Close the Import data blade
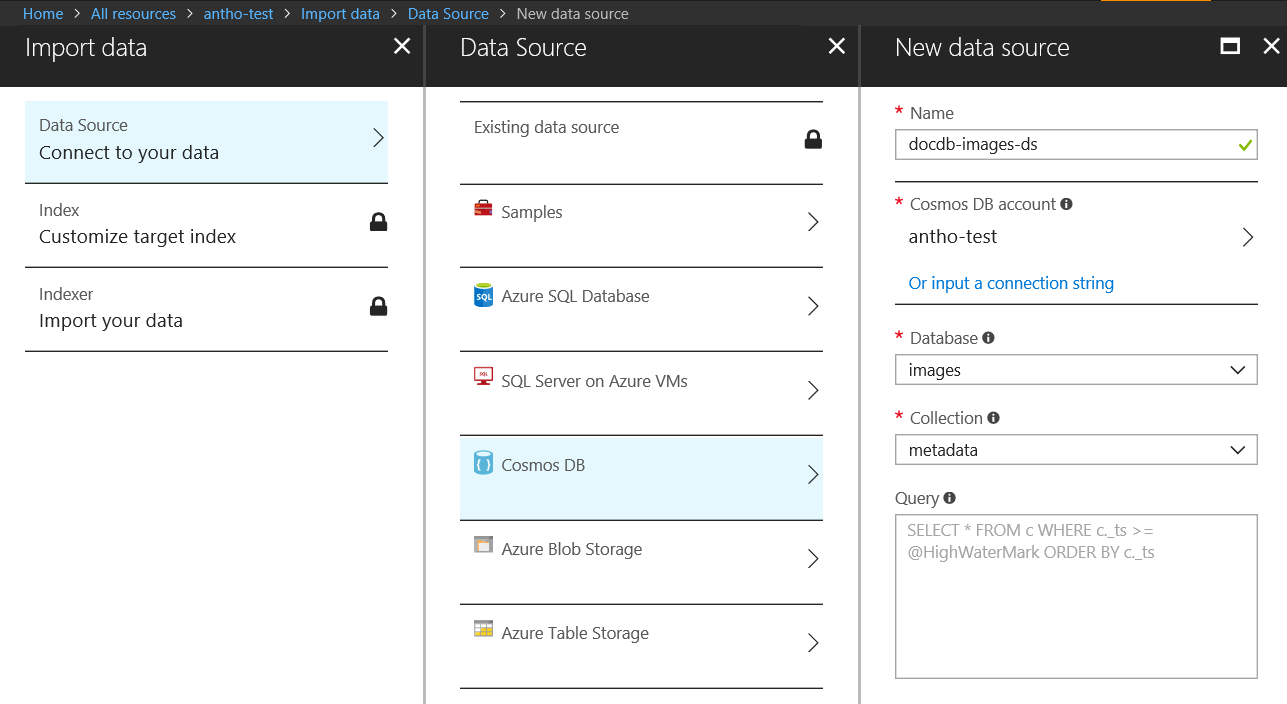Image resolution: width=1287 pixels, height=704 pixels. 402,46
